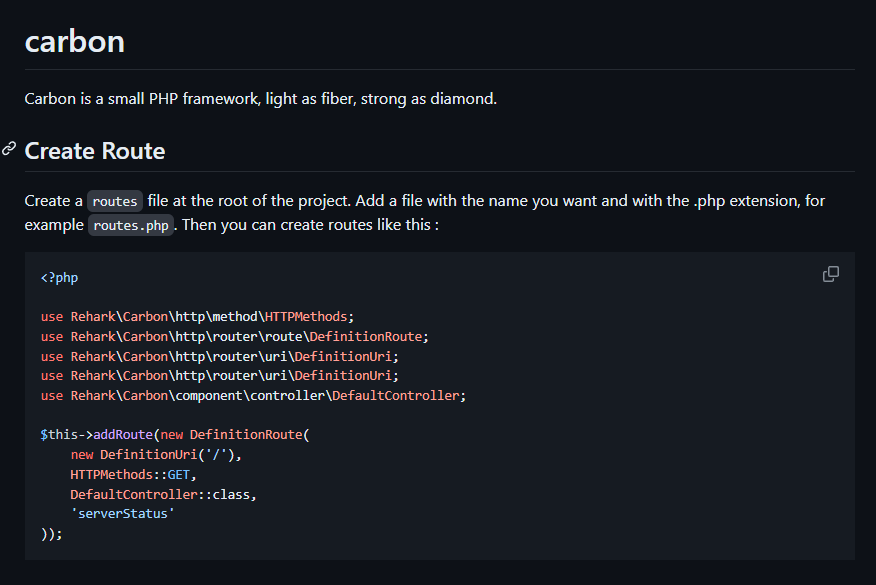Click the inline code word routes

(114, 201)
